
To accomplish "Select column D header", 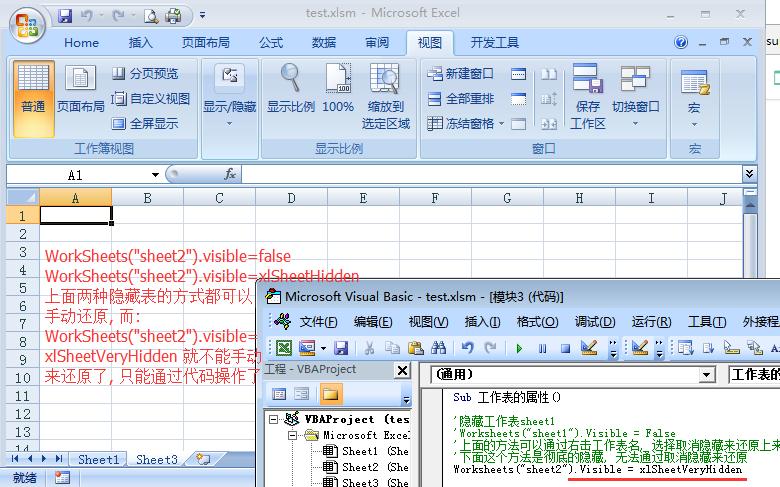I will tap(292, 198).
